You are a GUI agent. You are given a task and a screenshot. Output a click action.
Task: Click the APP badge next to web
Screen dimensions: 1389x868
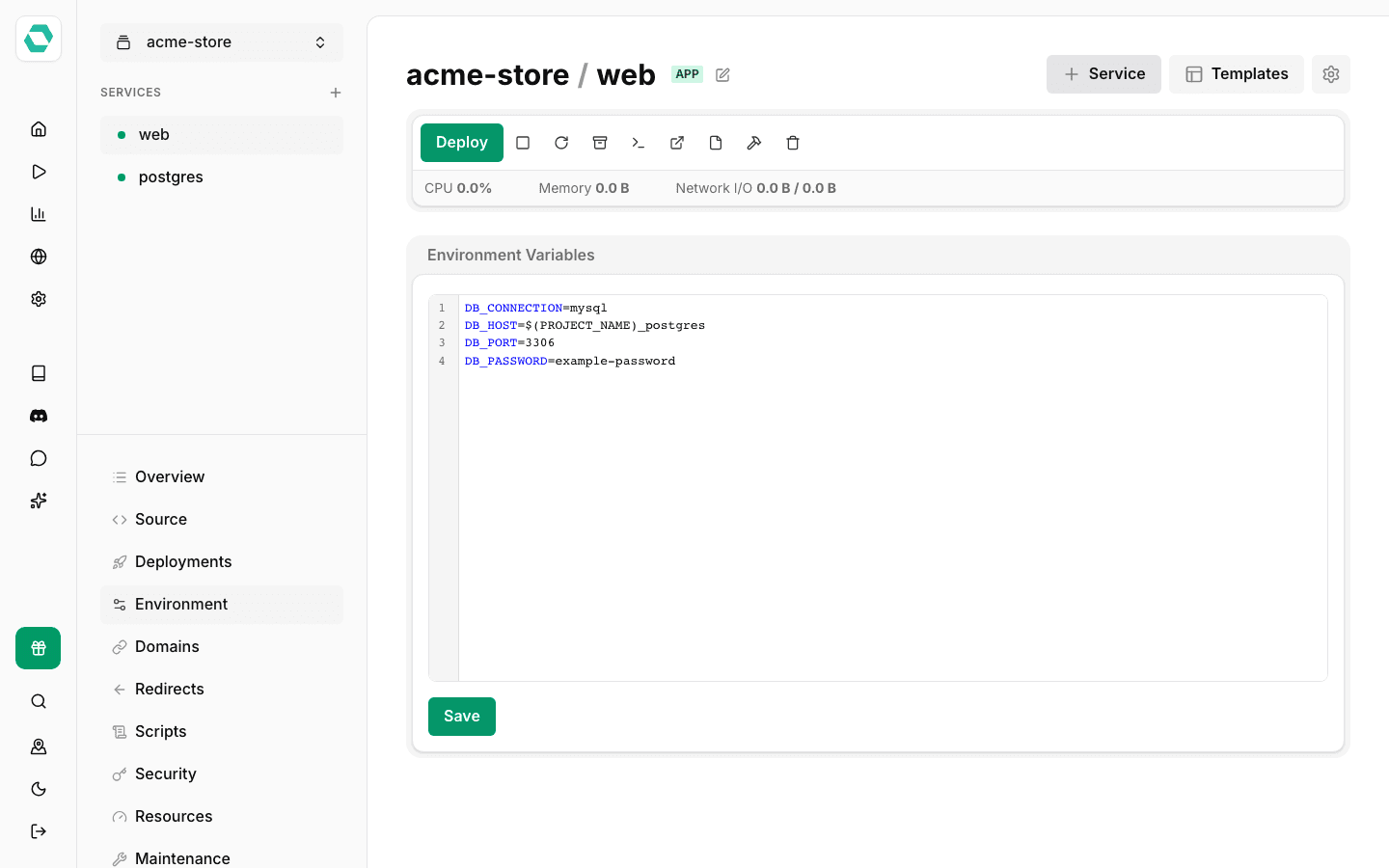[x=688, y=74]
